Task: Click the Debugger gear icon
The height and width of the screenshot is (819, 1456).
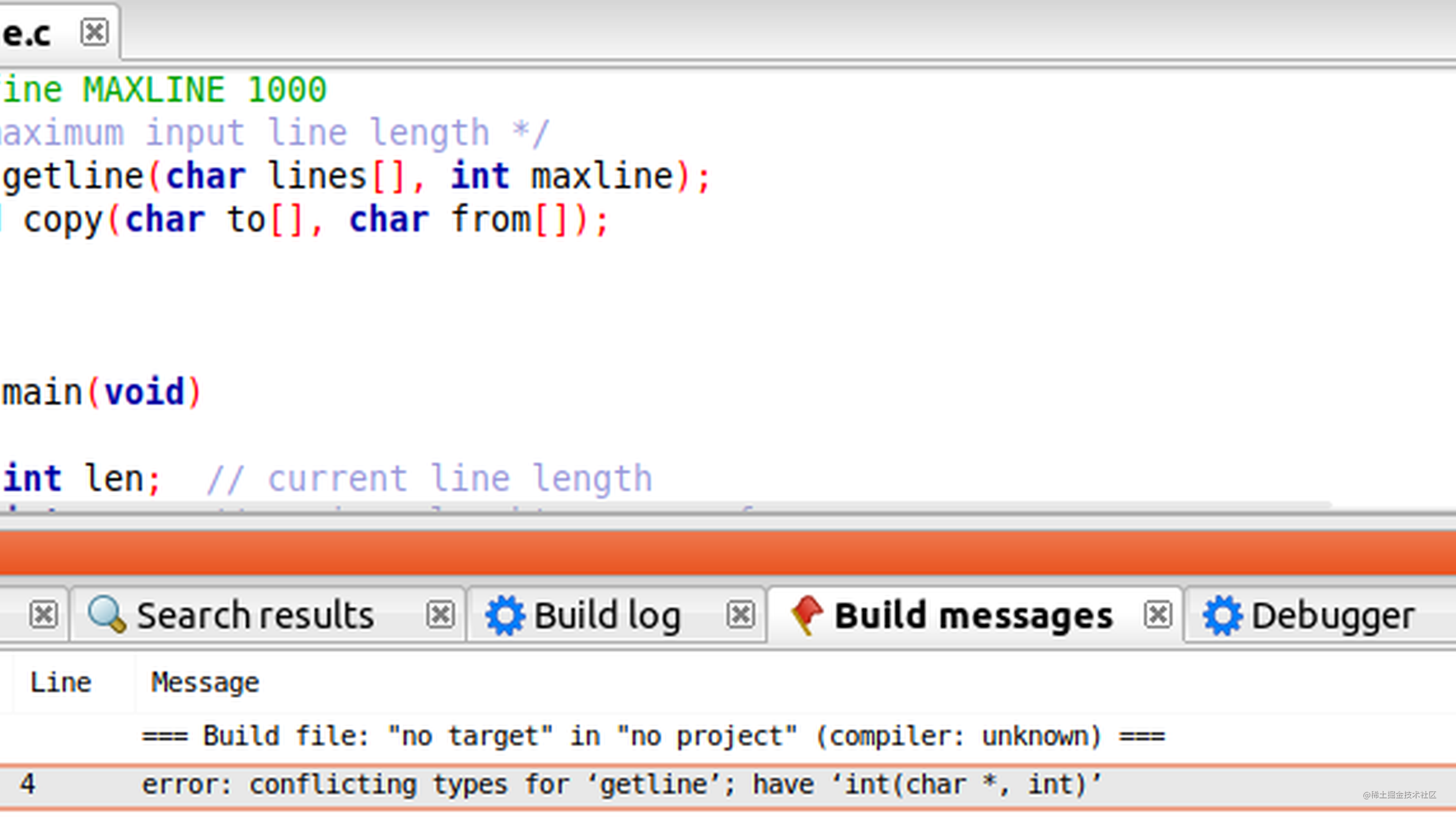Action: [x=1222, y=615]
